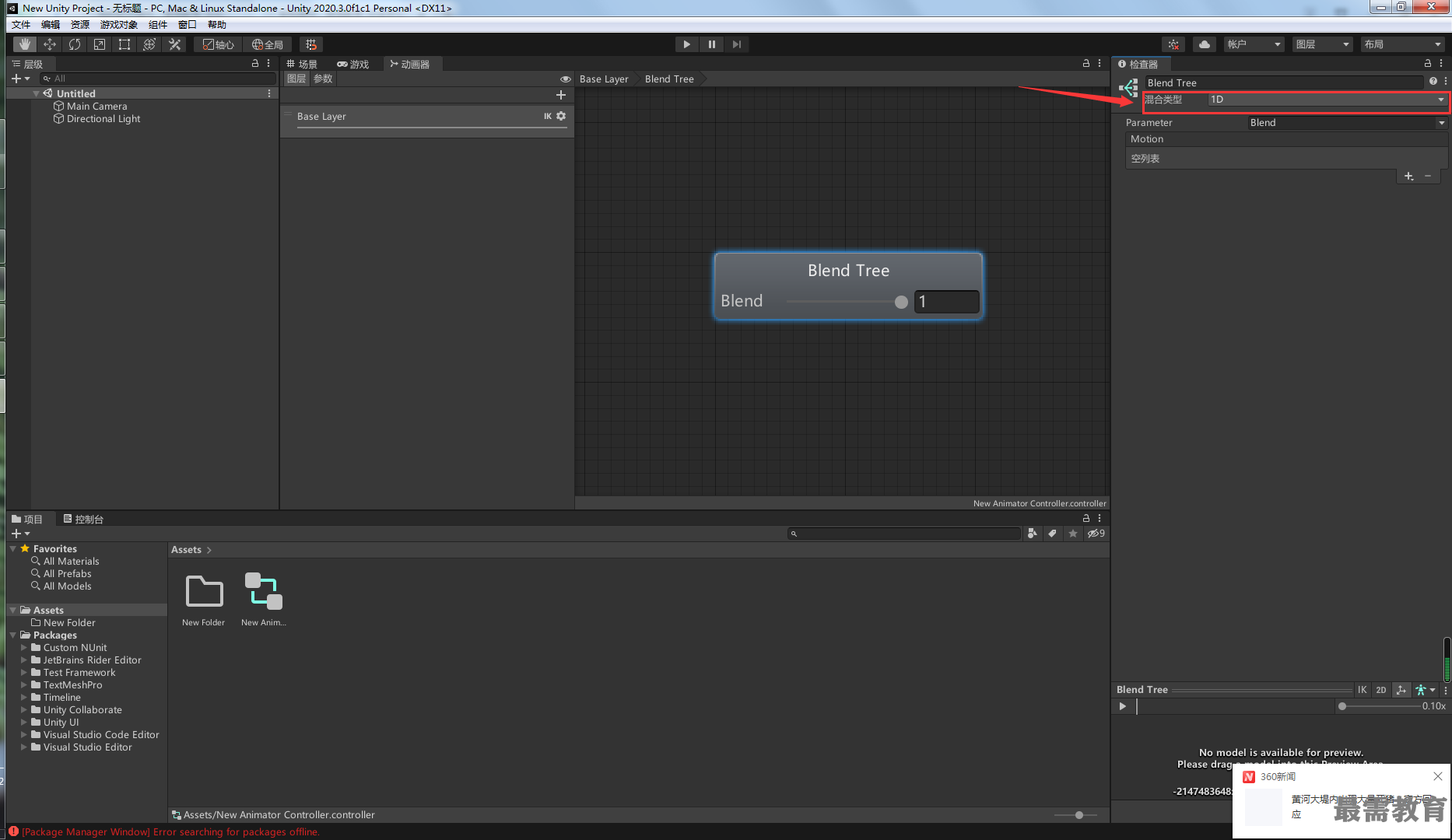Toggle the animator parameters eye visibility
1452x840 pixels.
[566, 79]
